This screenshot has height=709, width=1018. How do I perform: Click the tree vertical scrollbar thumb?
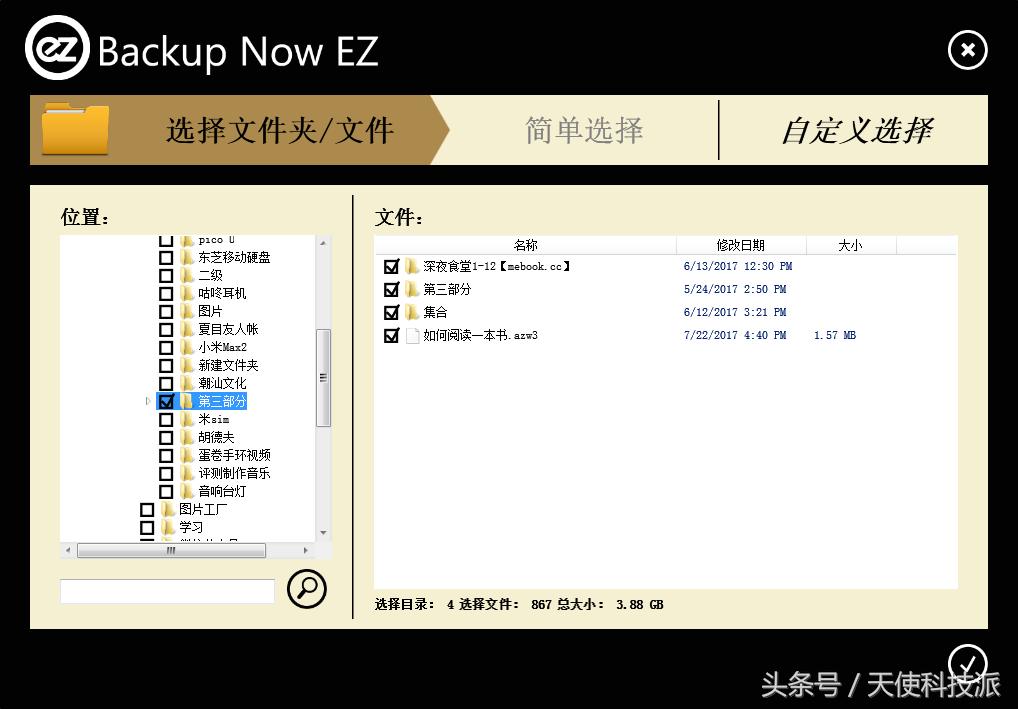pyautogui.click(x=323, y=378)
